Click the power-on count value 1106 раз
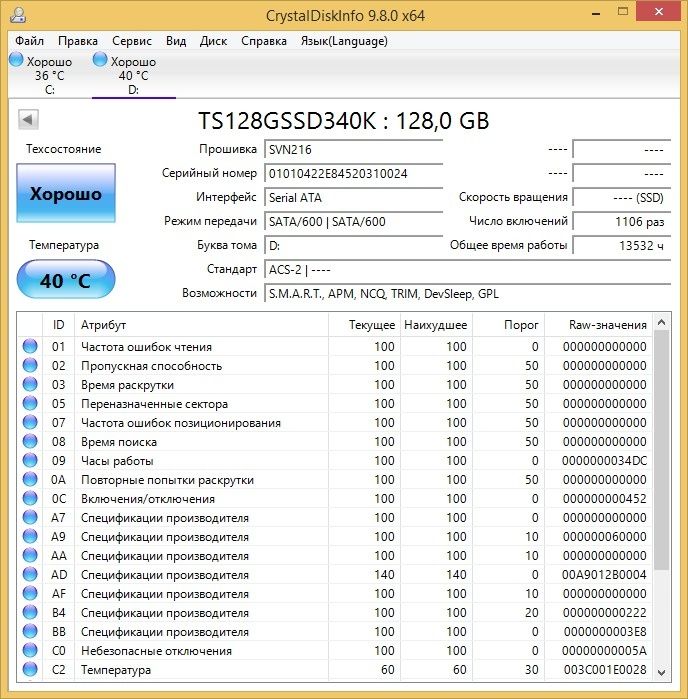Viewport: 688px width, 699px height. pyautogui.click(x=622, y=222)
